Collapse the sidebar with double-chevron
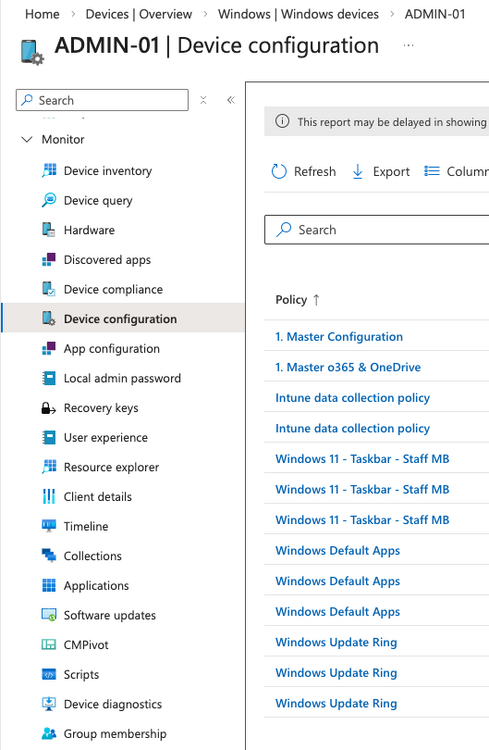Image resolution: width=489 pixels, height=750 pixels. coord(231,100)
